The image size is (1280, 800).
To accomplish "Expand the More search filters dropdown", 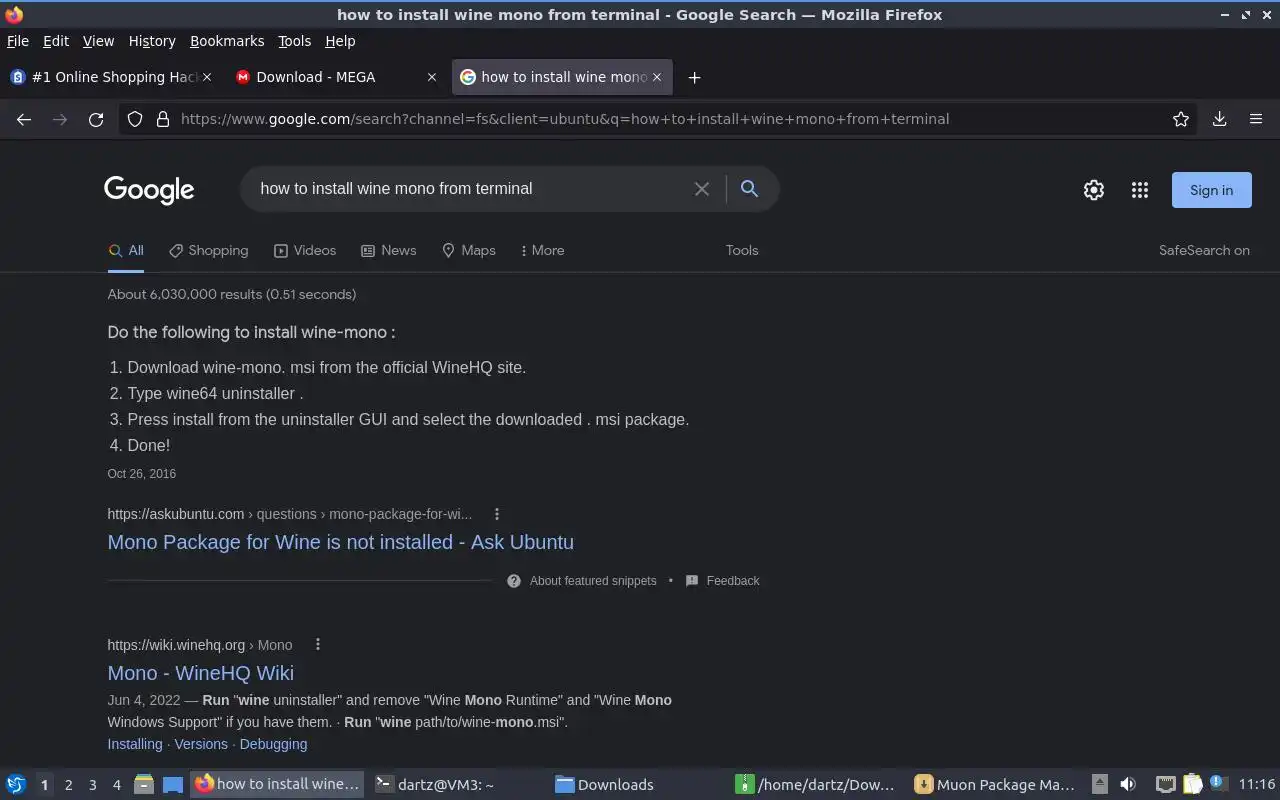I will pos(542,250).
